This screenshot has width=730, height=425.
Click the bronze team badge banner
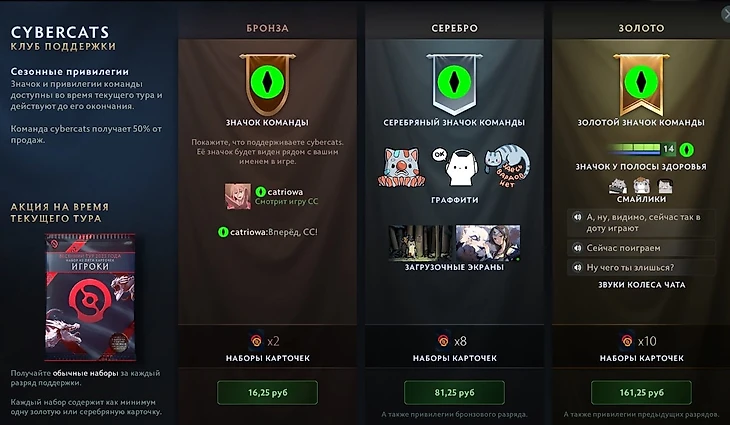pyautogui.click(x=267, y=84)
